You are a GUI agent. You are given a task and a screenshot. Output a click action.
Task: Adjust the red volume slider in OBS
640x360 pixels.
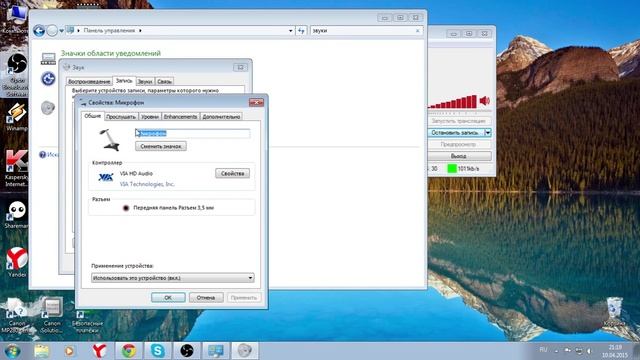(x=453, y=102)
